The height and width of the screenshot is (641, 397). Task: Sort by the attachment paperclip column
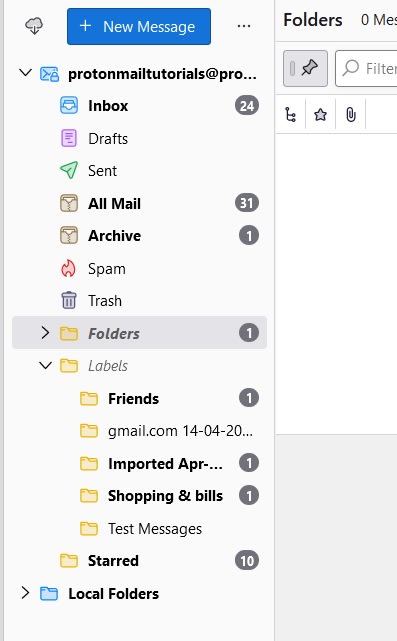(x=350, y=114)
